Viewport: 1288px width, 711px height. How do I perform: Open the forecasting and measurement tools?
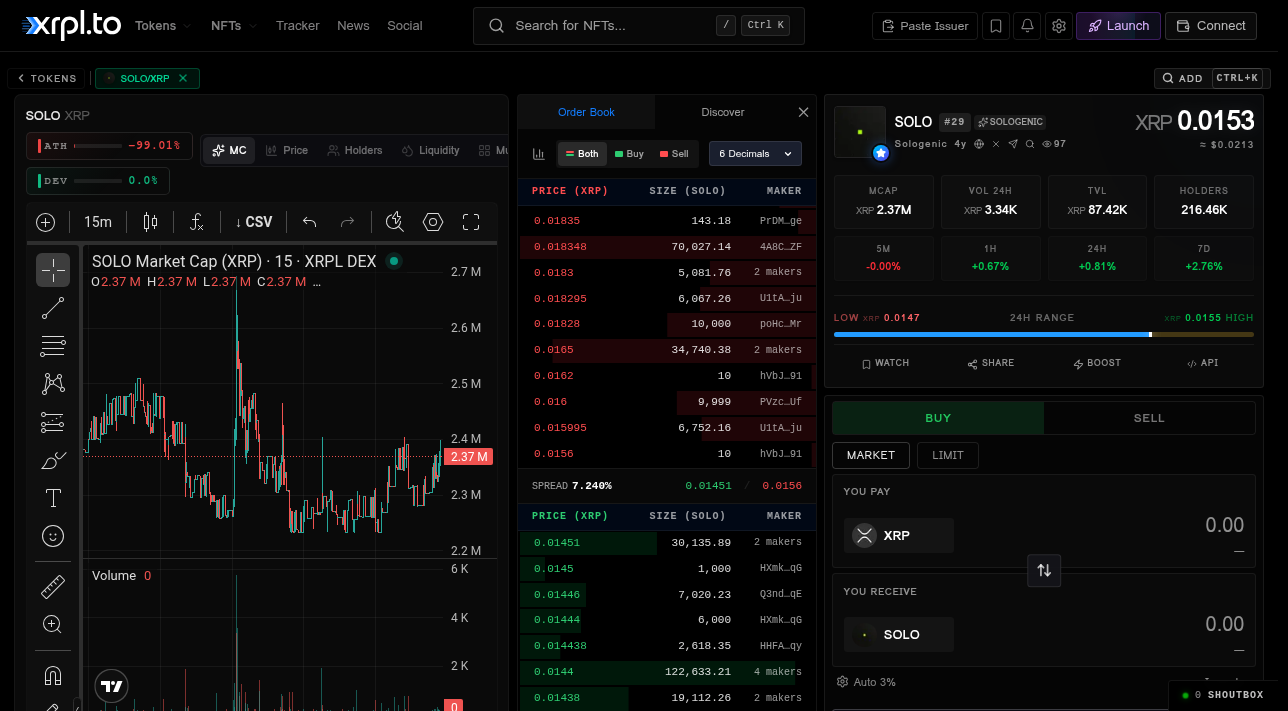(x=53, y=422)
